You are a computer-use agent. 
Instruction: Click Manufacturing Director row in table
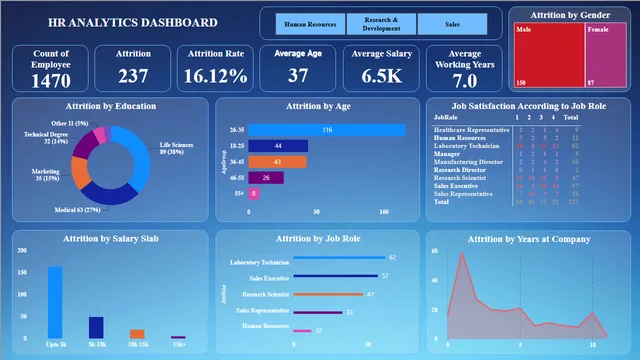[x=506, y=162]
